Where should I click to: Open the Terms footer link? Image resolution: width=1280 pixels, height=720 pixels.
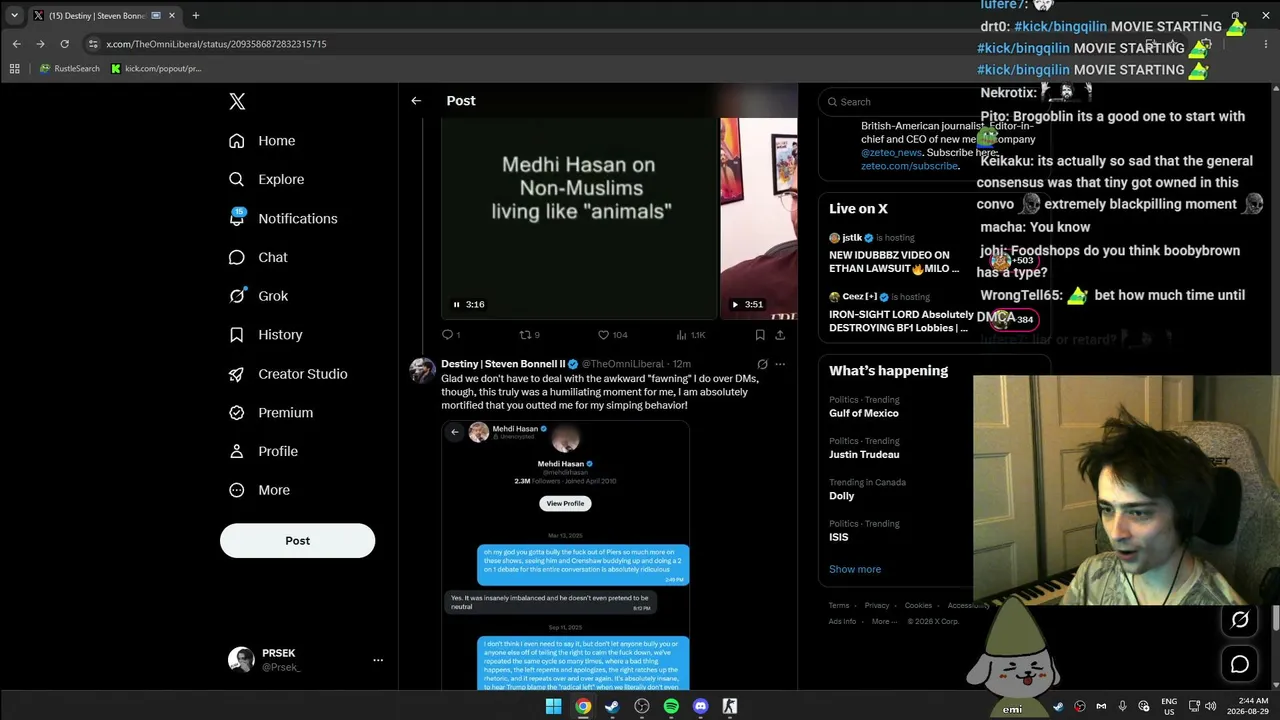tap(839, 605)
